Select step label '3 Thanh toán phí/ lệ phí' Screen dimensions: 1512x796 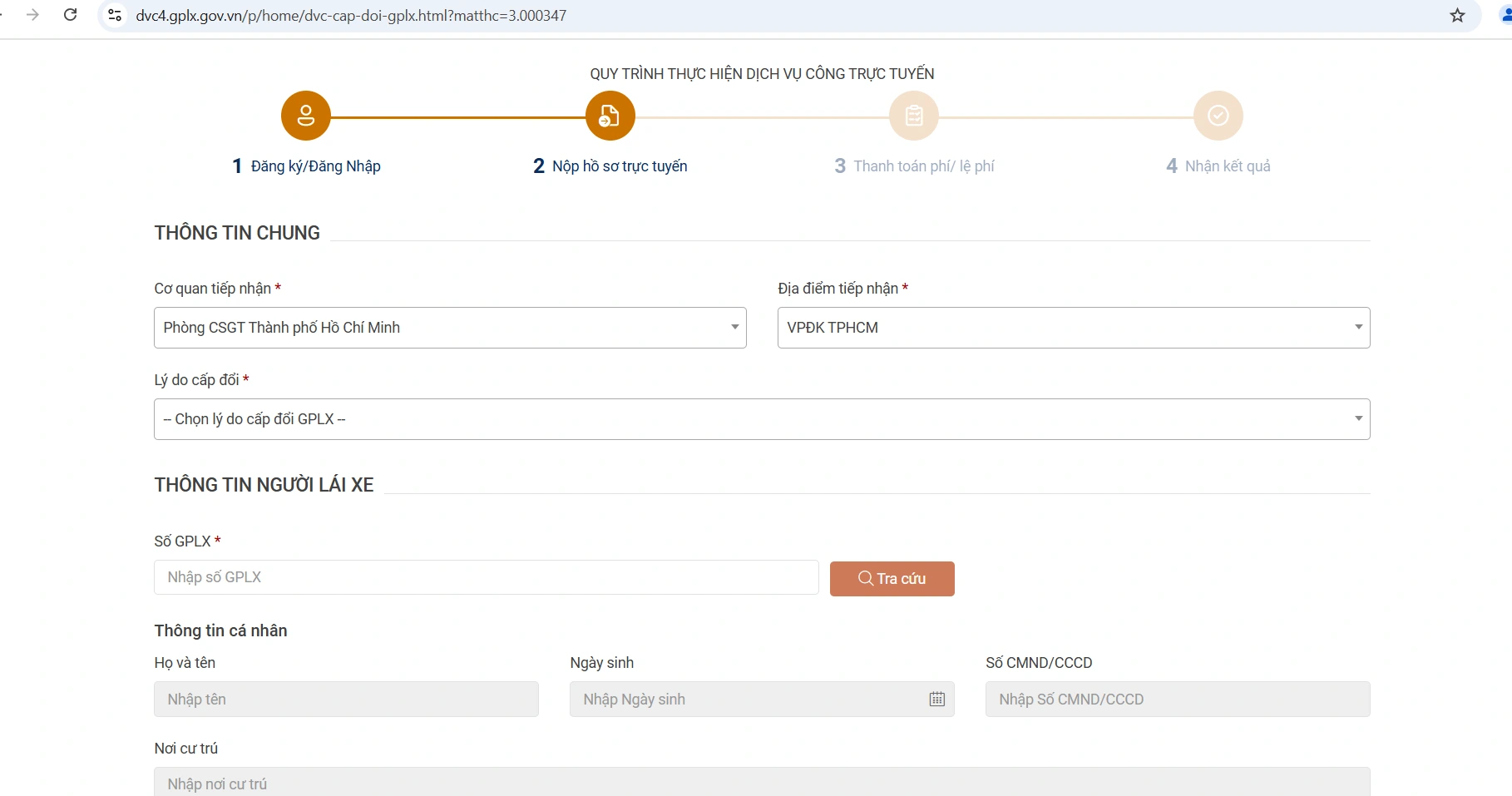click(x=914, y=166)
